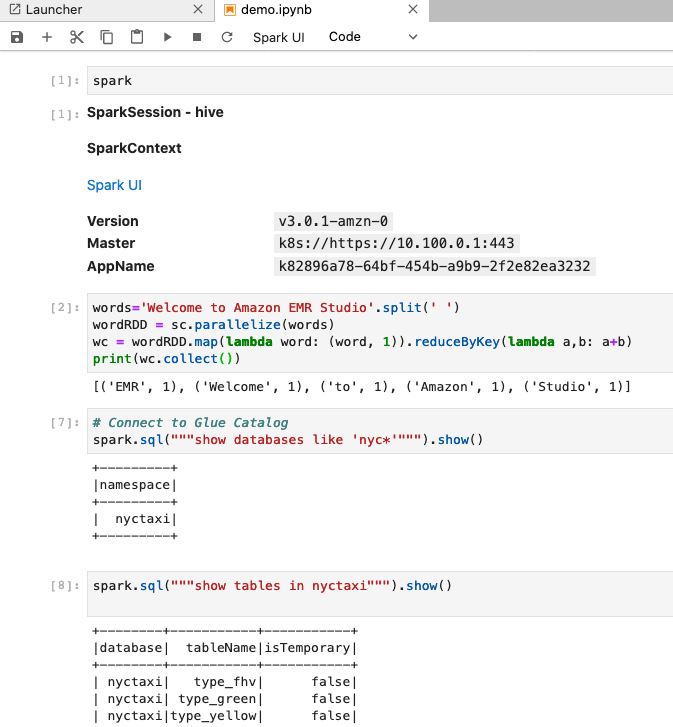Viewport: 673px width, 727px height.
Task: Click the AppName value k82896a78-64bf-454b-a9b9-2f2e82ea3232
Action: point(435,266)
